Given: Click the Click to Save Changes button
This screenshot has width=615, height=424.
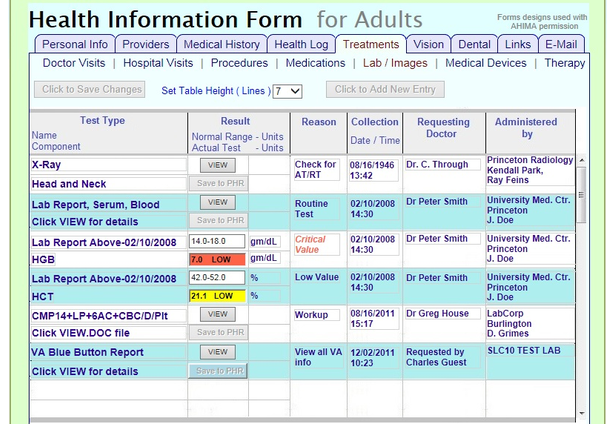Looking at the screenshot, I should 90,89.
